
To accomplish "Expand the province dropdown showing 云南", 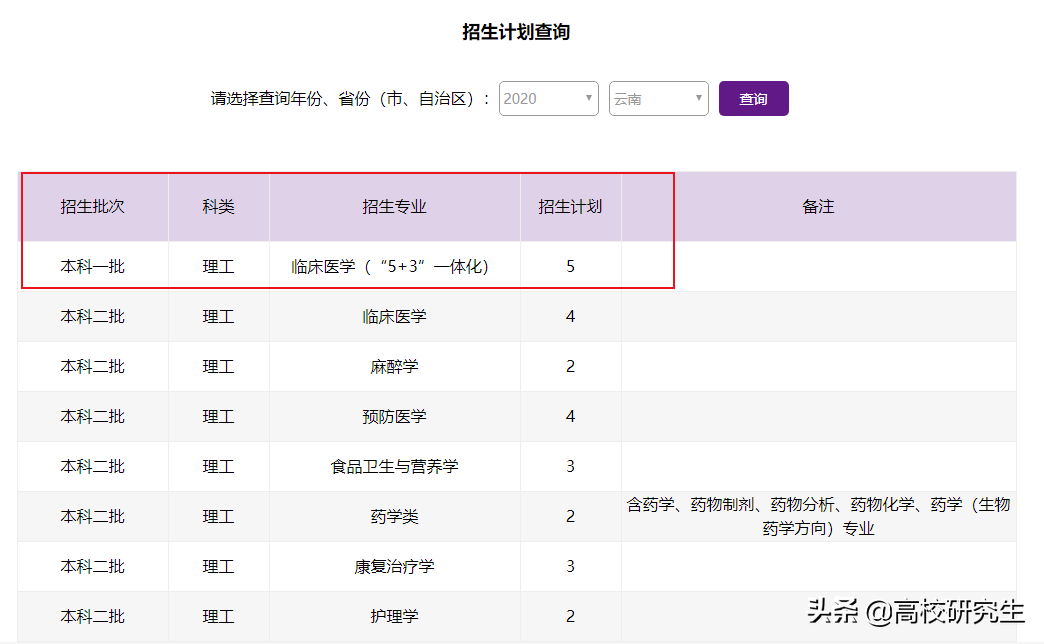I will coord(658,98).
